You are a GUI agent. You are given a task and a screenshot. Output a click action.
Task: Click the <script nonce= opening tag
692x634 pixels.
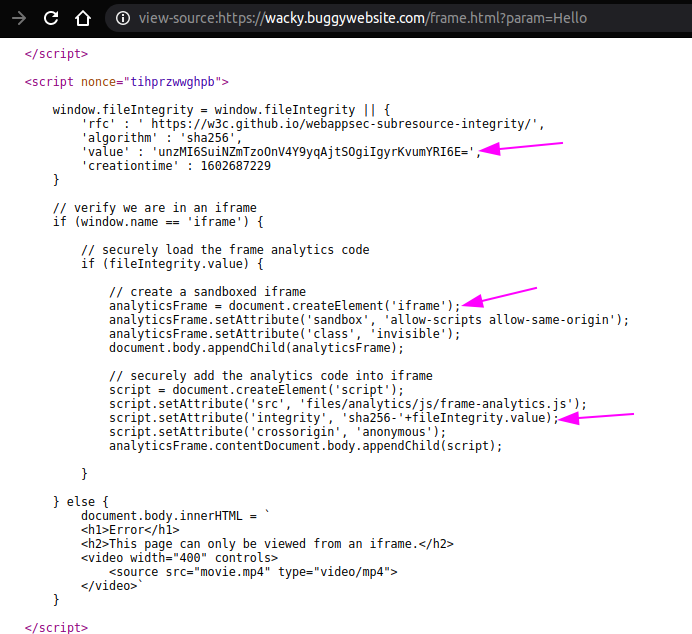[127, 82]
